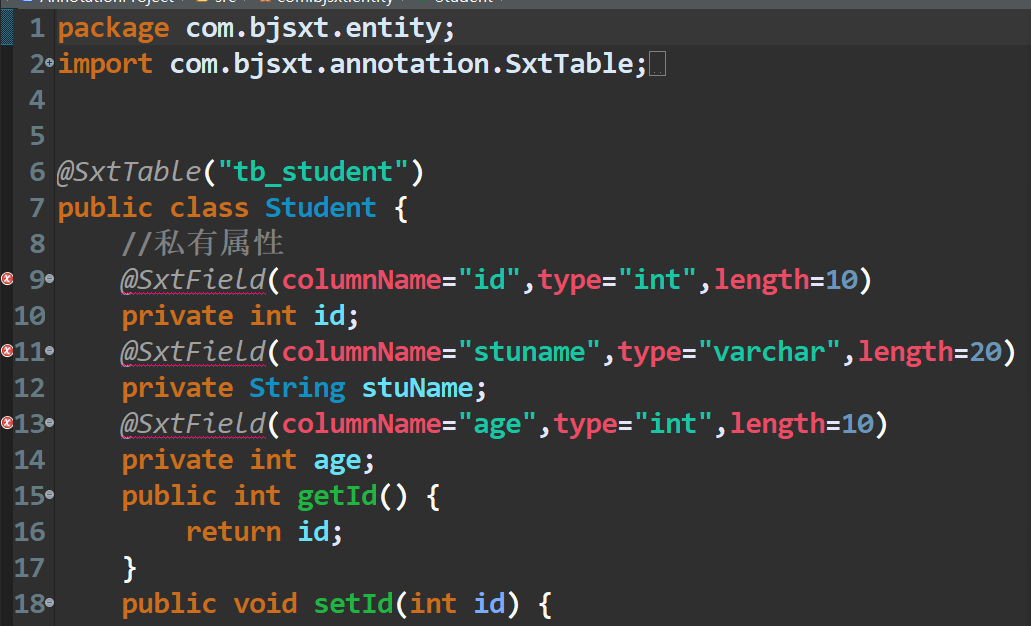The width and height of the screenshot is (1031, 626).
Task: Click the @SxtField annotation on line 11
Action: pyautogui.click(x=193, y=351)
